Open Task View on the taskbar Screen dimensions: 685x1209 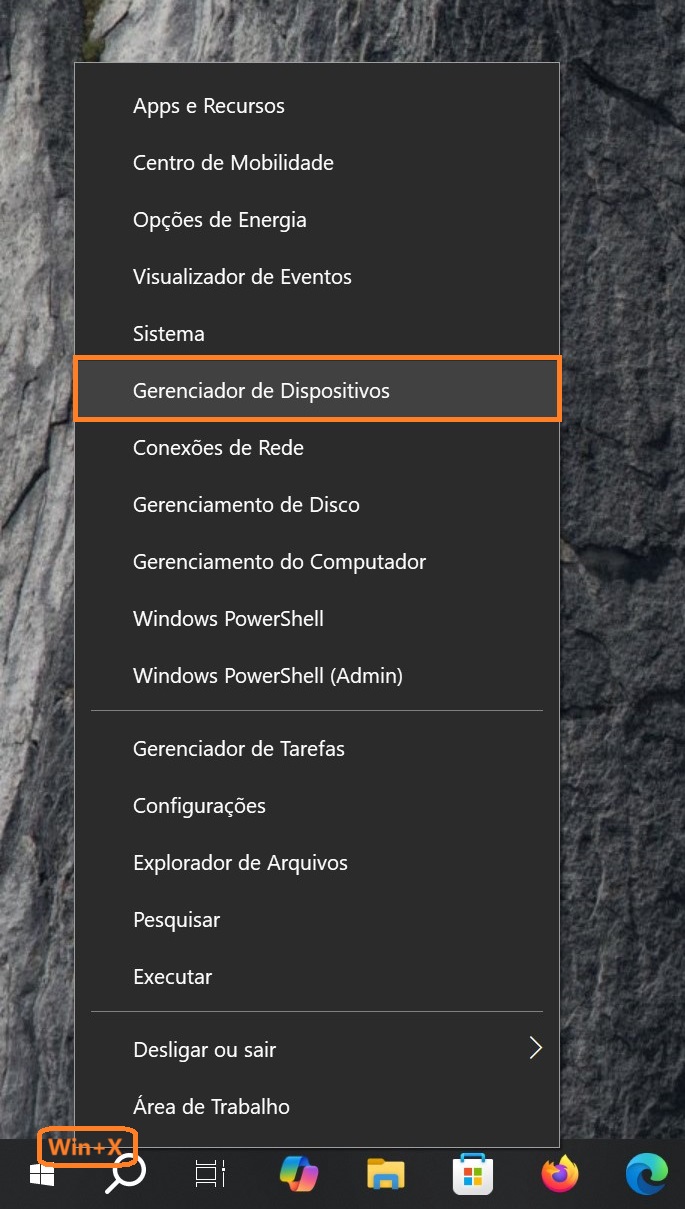[210, 1174]
